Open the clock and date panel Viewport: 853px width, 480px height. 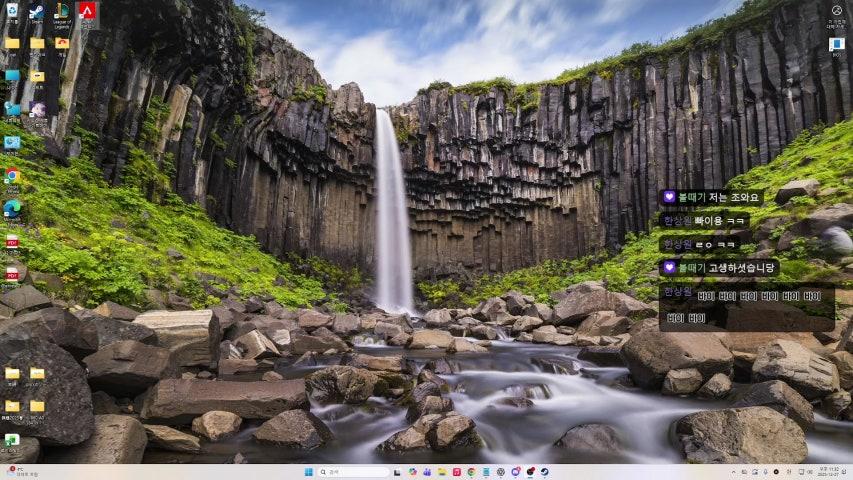[x=831, y=472]
